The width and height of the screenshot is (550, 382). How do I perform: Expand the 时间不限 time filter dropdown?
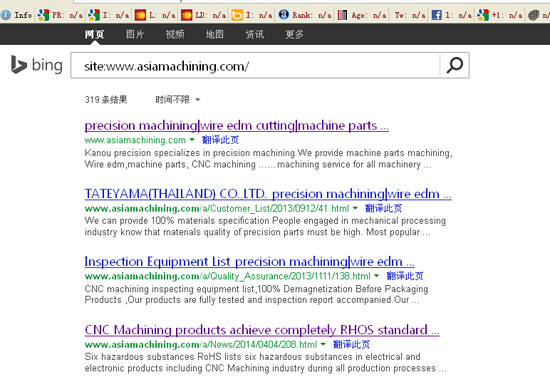(x=177, y=100)
